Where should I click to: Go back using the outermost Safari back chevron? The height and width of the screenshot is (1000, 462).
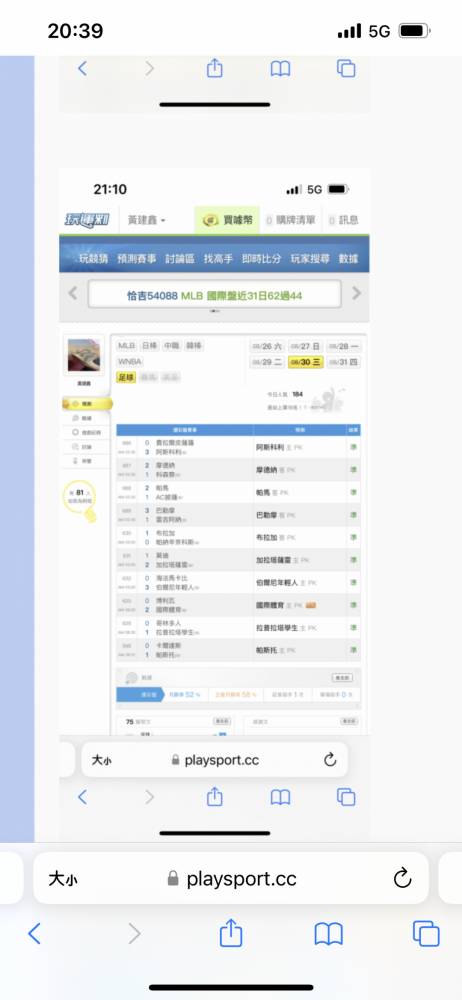coord(34,934)
